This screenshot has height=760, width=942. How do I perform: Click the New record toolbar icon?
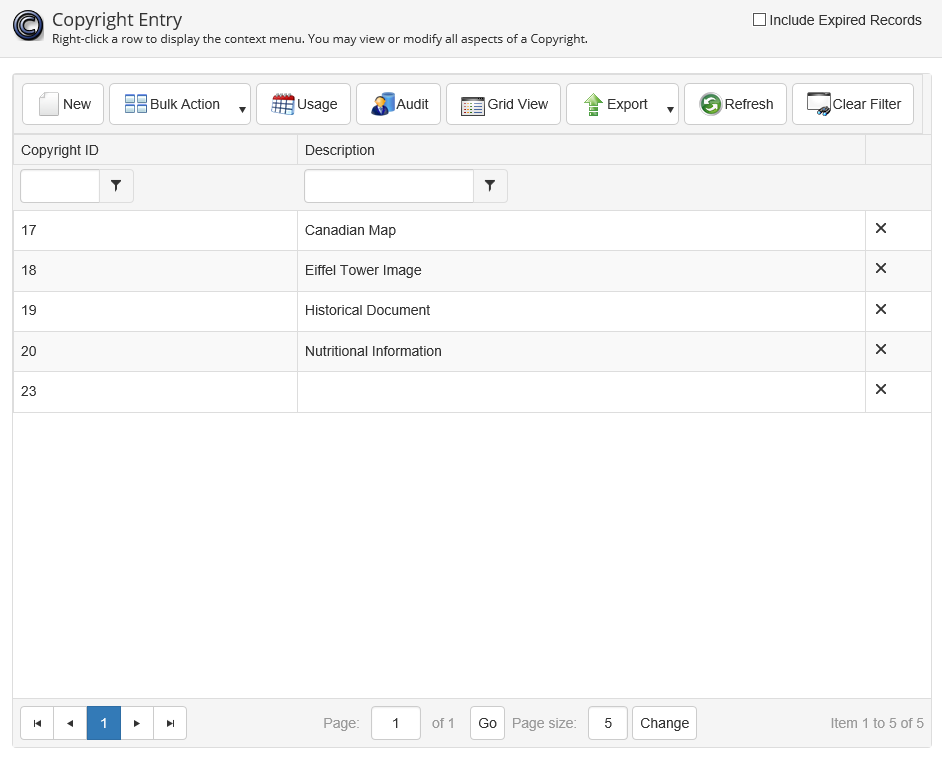coord(49,104)
